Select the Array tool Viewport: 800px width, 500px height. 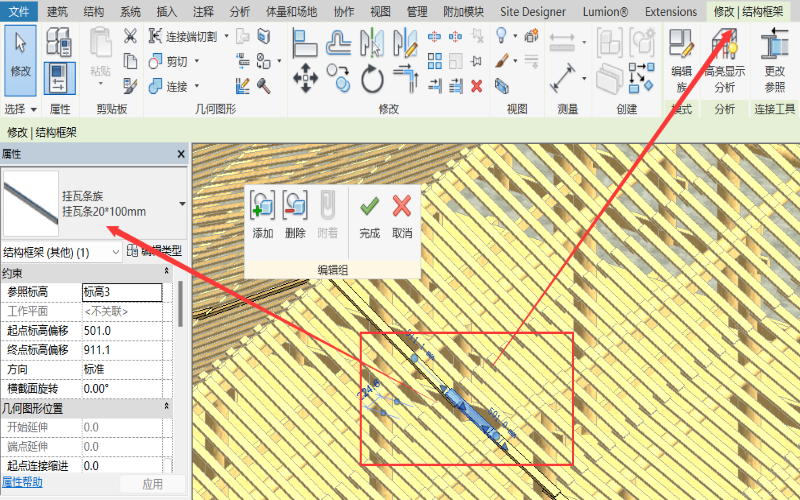click(x=434, y=61)
